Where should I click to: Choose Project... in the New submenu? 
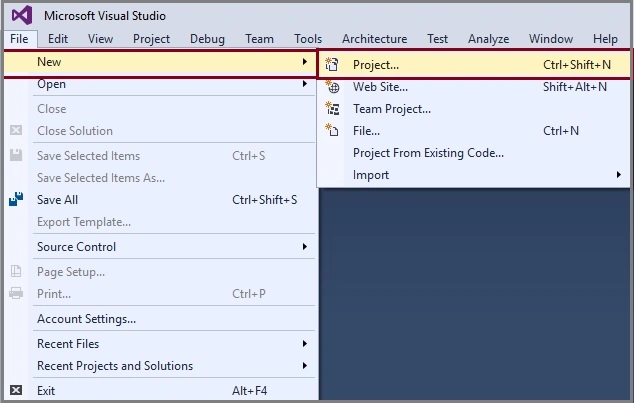tap(474, 65)
